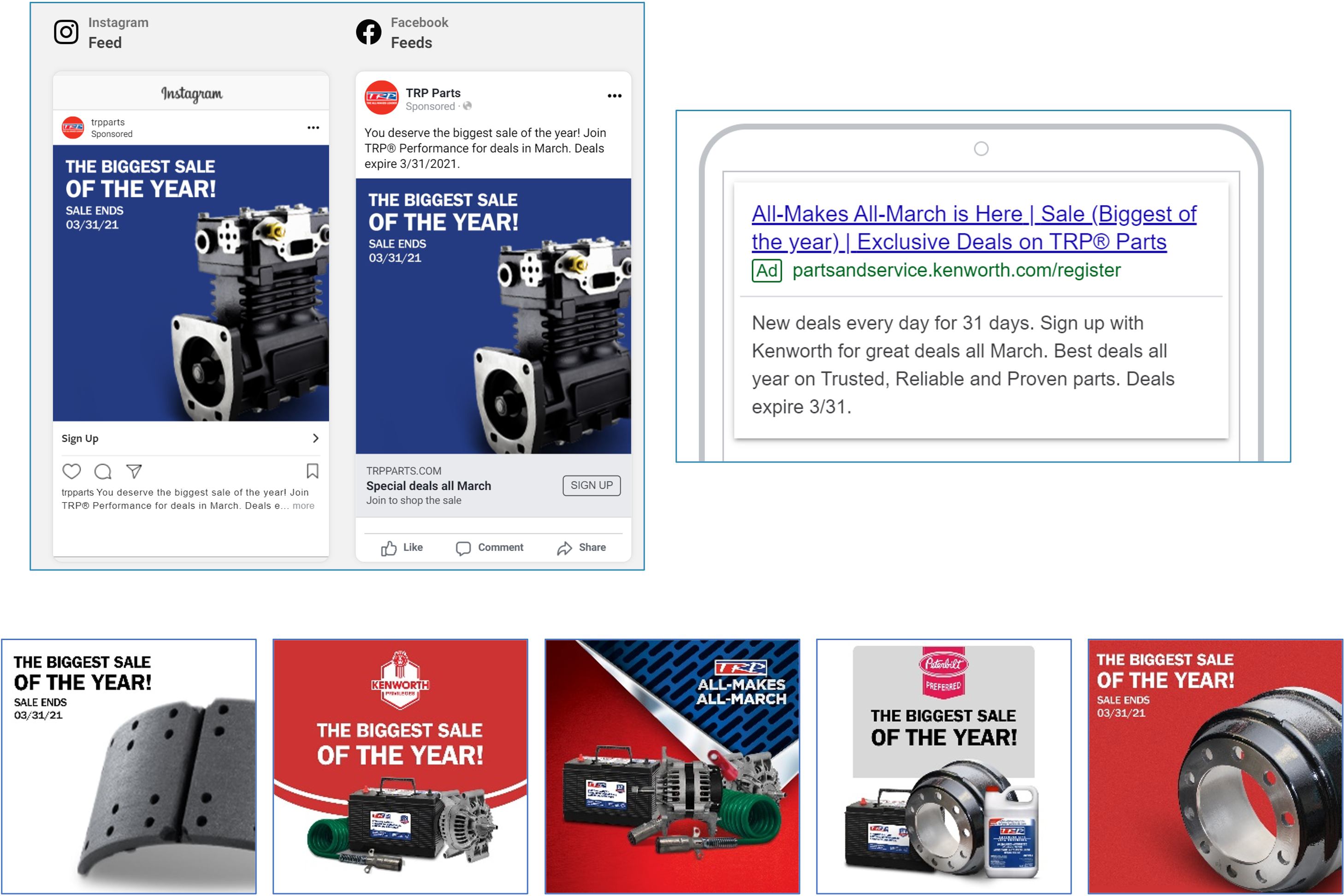Click the Instagram camera logo icon
Screen dimensions: 1344x896
click(66, 32)
